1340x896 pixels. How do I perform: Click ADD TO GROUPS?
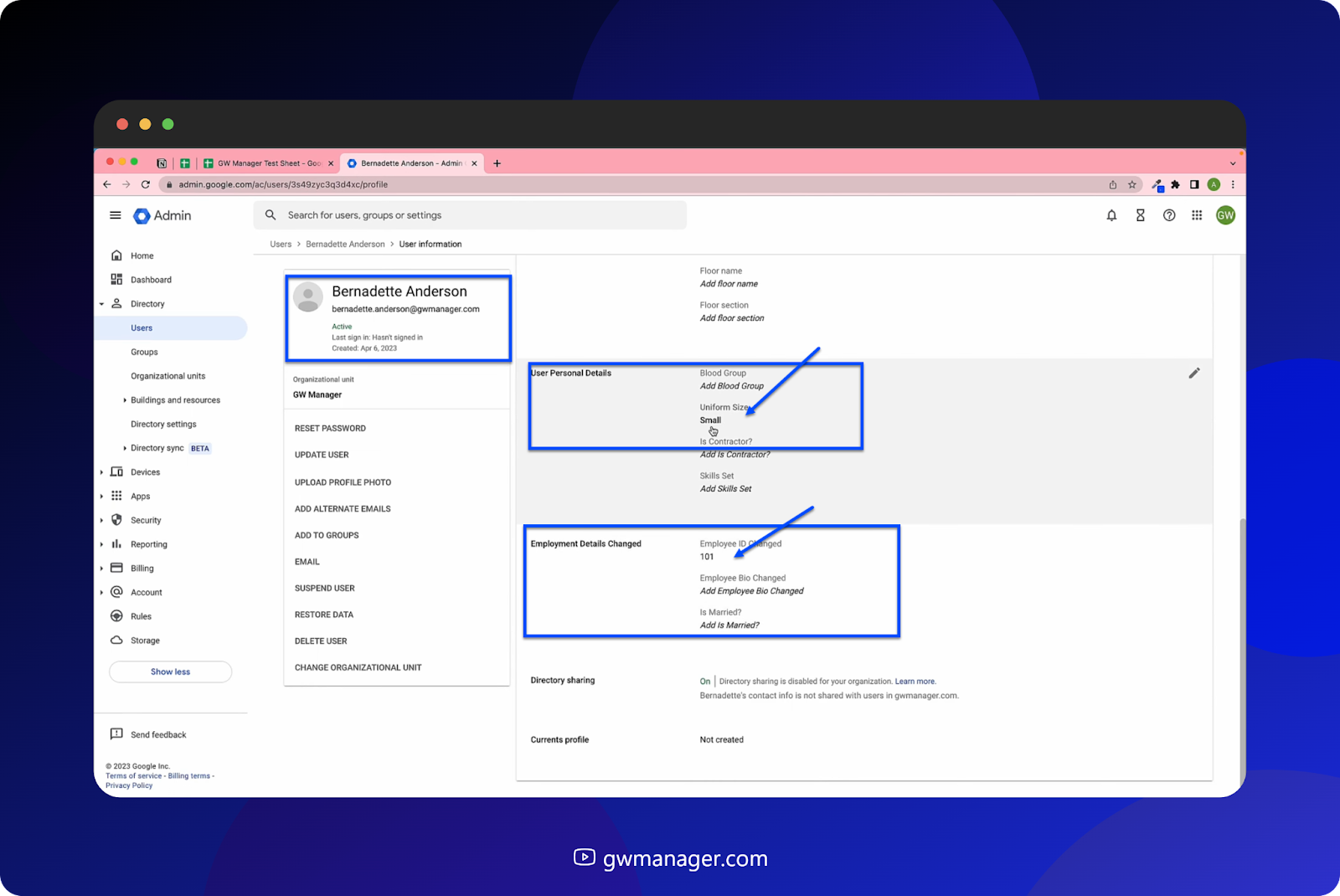click(x=327, y=536)
